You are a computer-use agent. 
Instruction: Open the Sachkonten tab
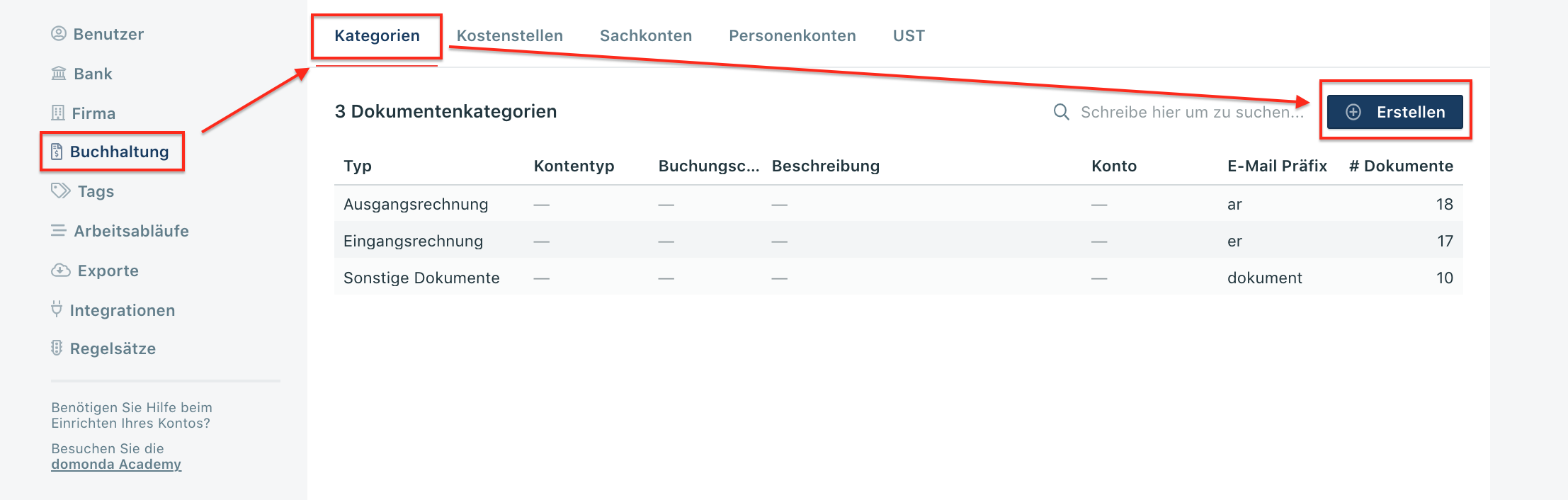click(x=646, y=35)
